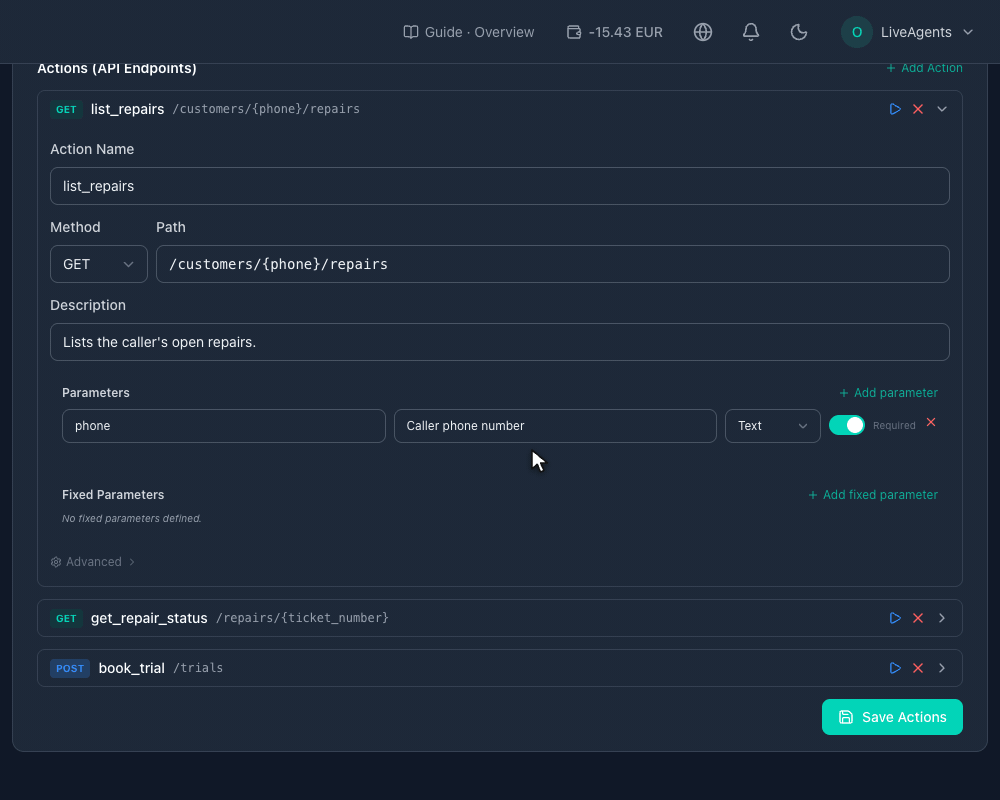This screenshot has width=1000, height=800.
Task: Click the LiveAgents avatar circle
Action: 857,32
